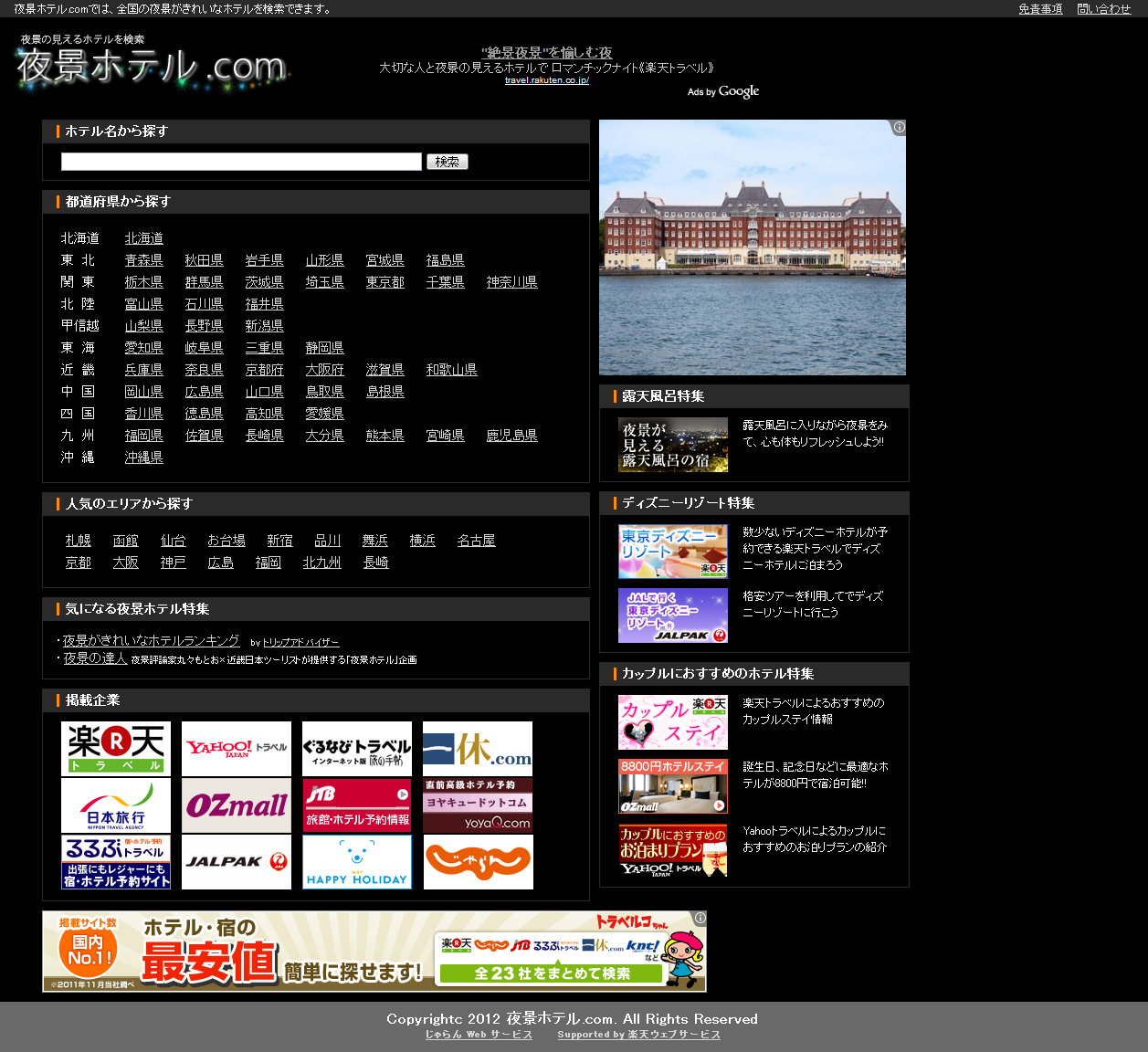Open the JALPAK logo
The height and width of the screenshot is (1052, 1148).
(237, 862)
